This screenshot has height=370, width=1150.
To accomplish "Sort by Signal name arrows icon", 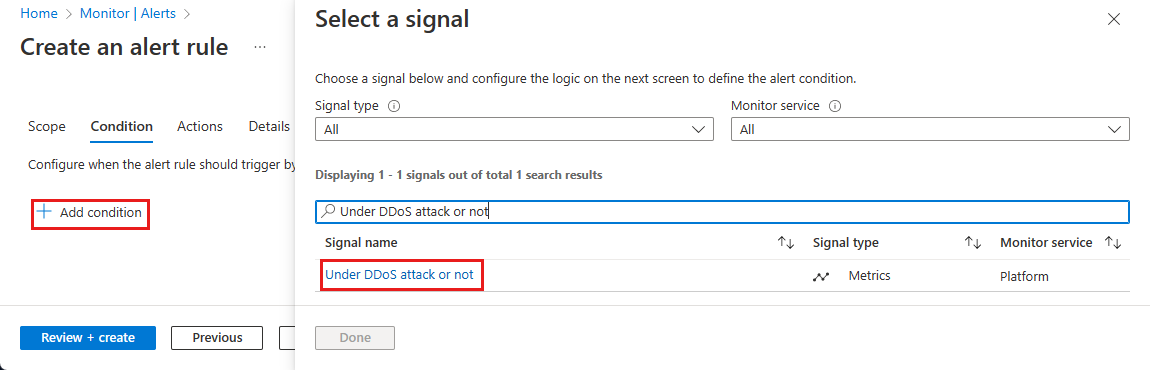I will point(786,243).
